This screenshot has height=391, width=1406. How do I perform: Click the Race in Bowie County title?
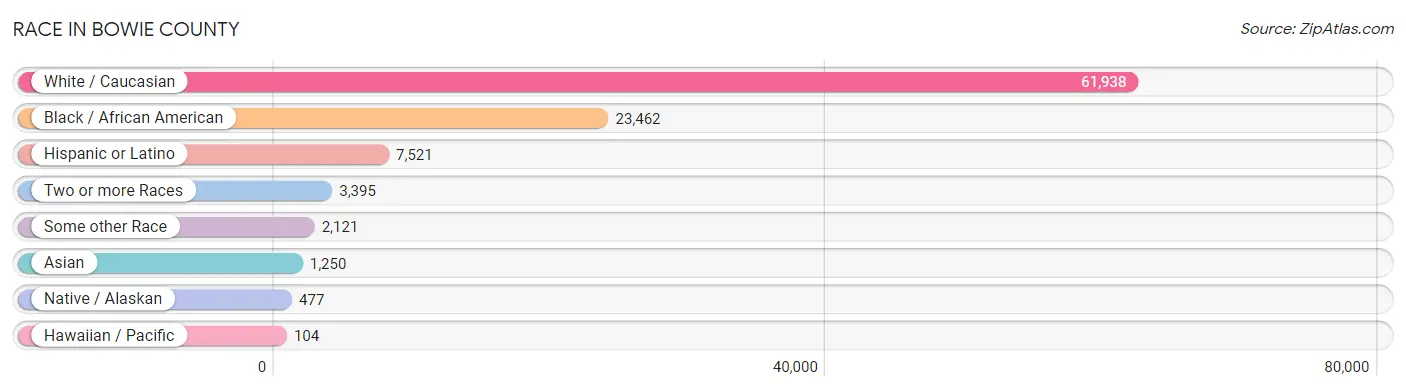tap(126, 29)
